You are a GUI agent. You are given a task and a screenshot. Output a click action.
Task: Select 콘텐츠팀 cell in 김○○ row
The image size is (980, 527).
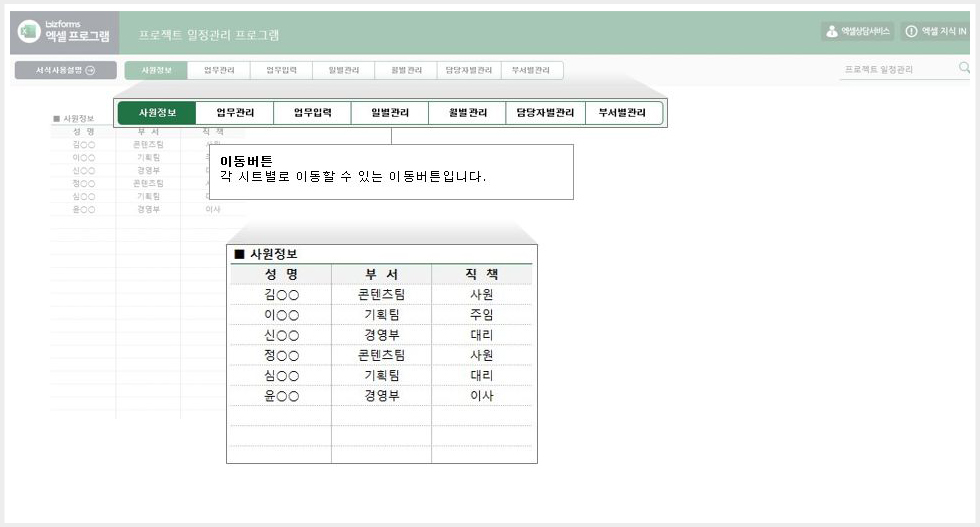[x=381, y=294]
